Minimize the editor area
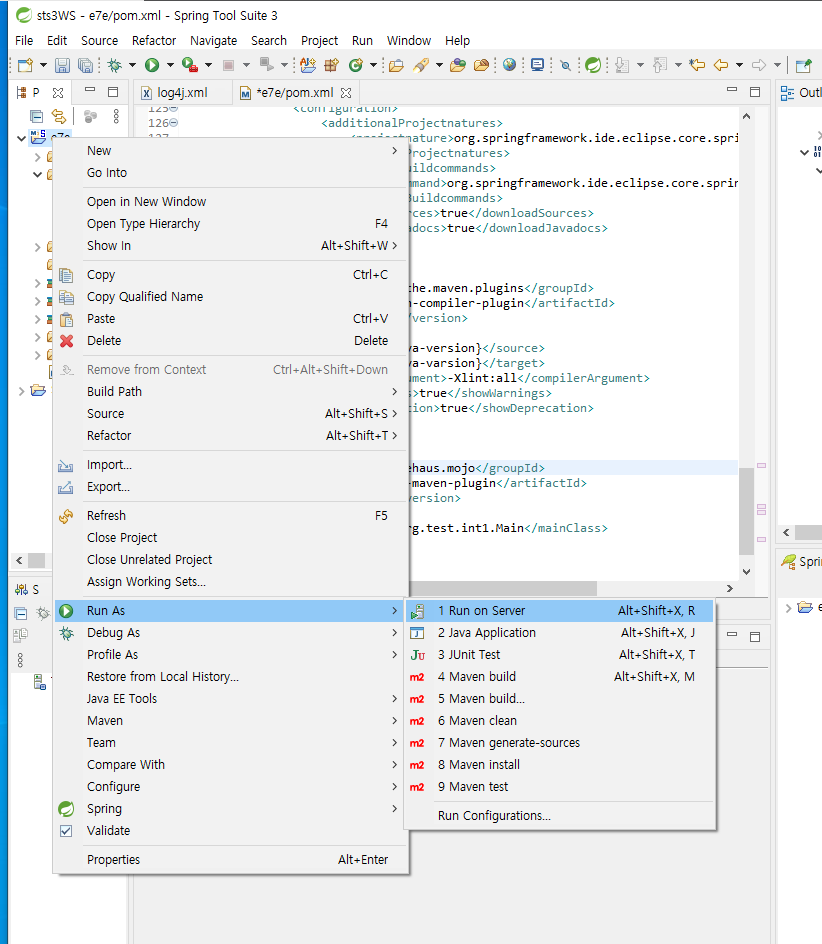The image size is (822, 944). tap(732, 90)
